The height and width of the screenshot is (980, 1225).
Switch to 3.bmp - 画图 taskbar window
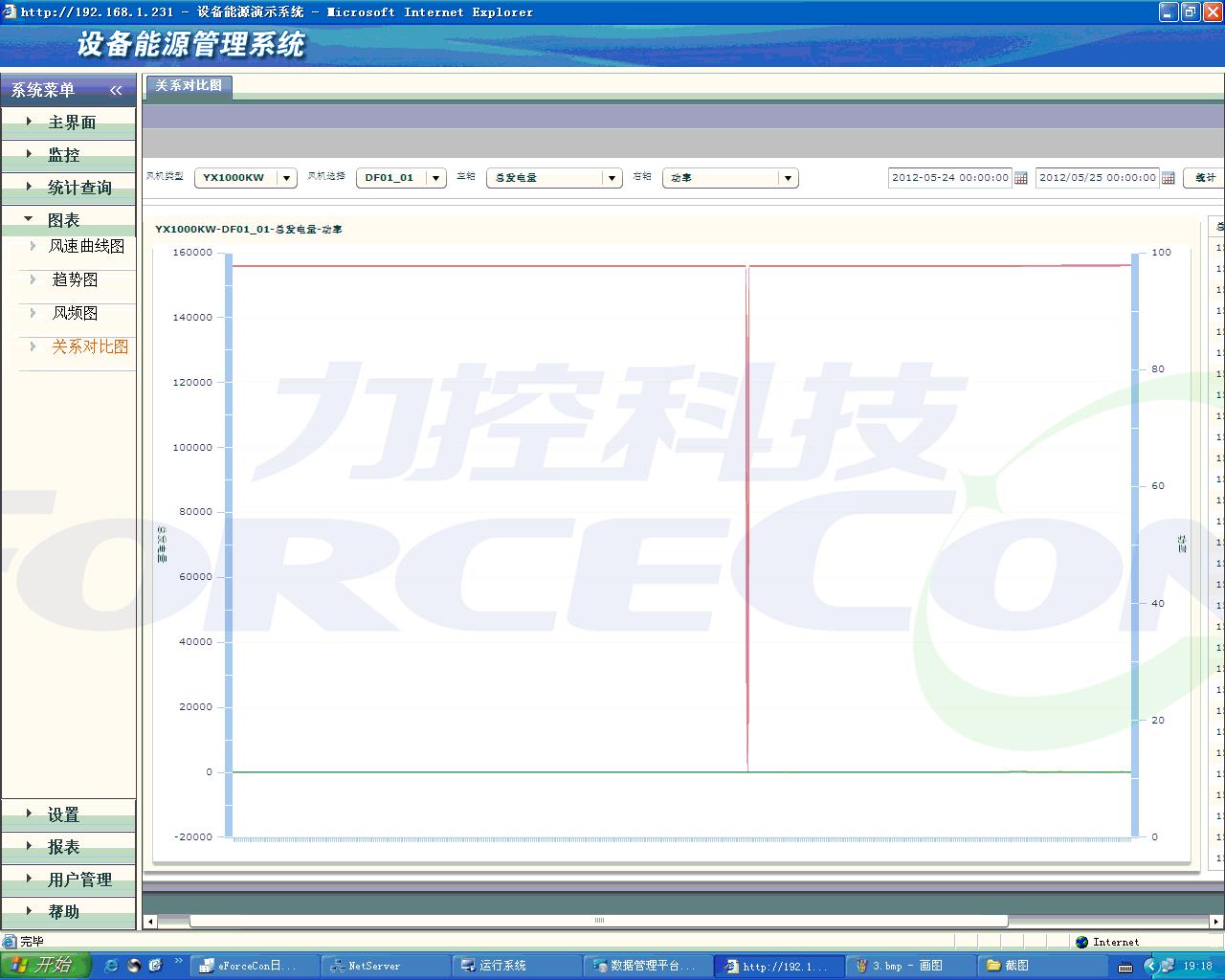[x=908, y=966]
